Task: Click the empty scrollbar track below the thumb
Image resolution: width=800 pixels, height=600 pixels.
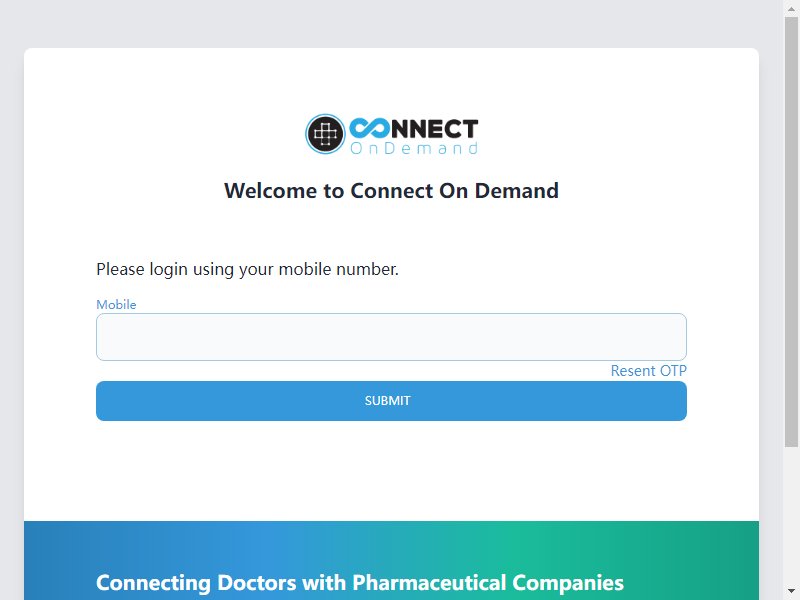Action: [x=791, y=515]
